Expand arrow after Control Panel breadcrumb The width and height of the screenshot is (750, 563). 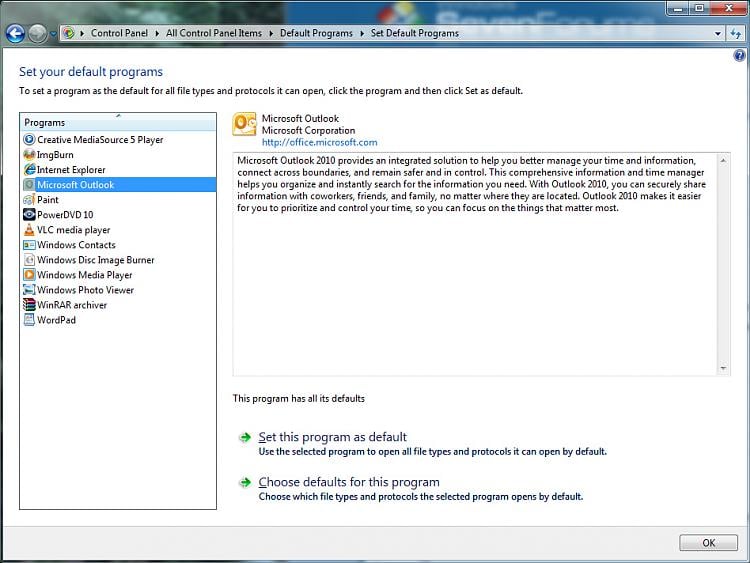pos(157,33)
